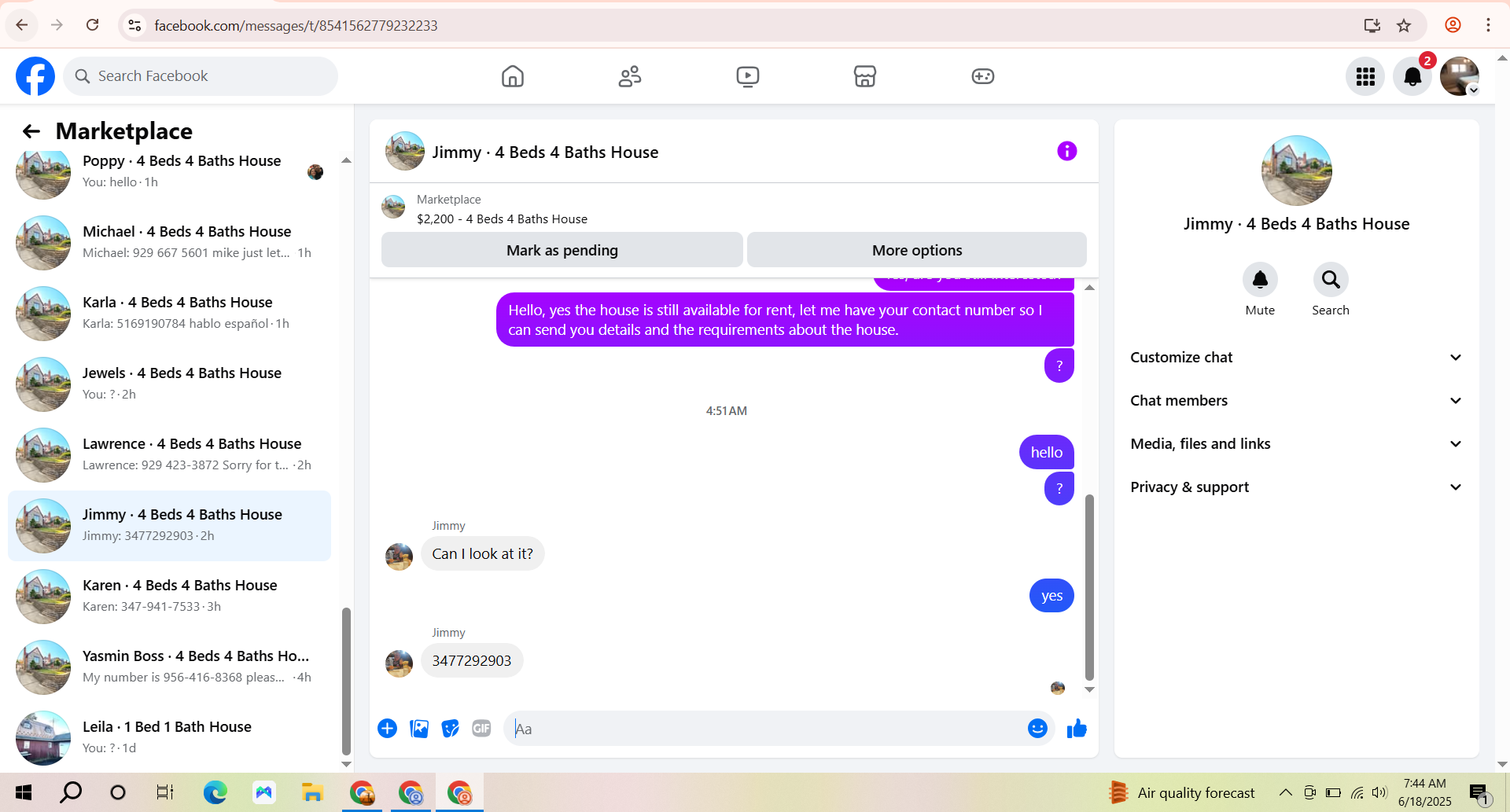Choose a sticker icon
Image resolution: width=1510 pixels, height=812 pixels.
[450, 729]
